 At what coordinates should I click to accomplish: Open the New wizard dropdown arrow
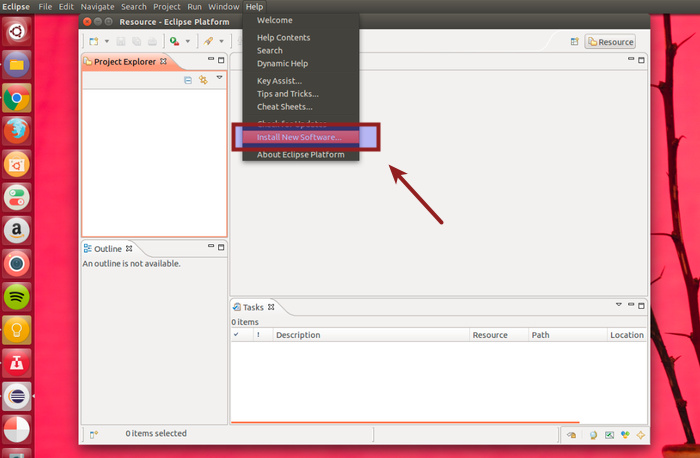[107, 42]
